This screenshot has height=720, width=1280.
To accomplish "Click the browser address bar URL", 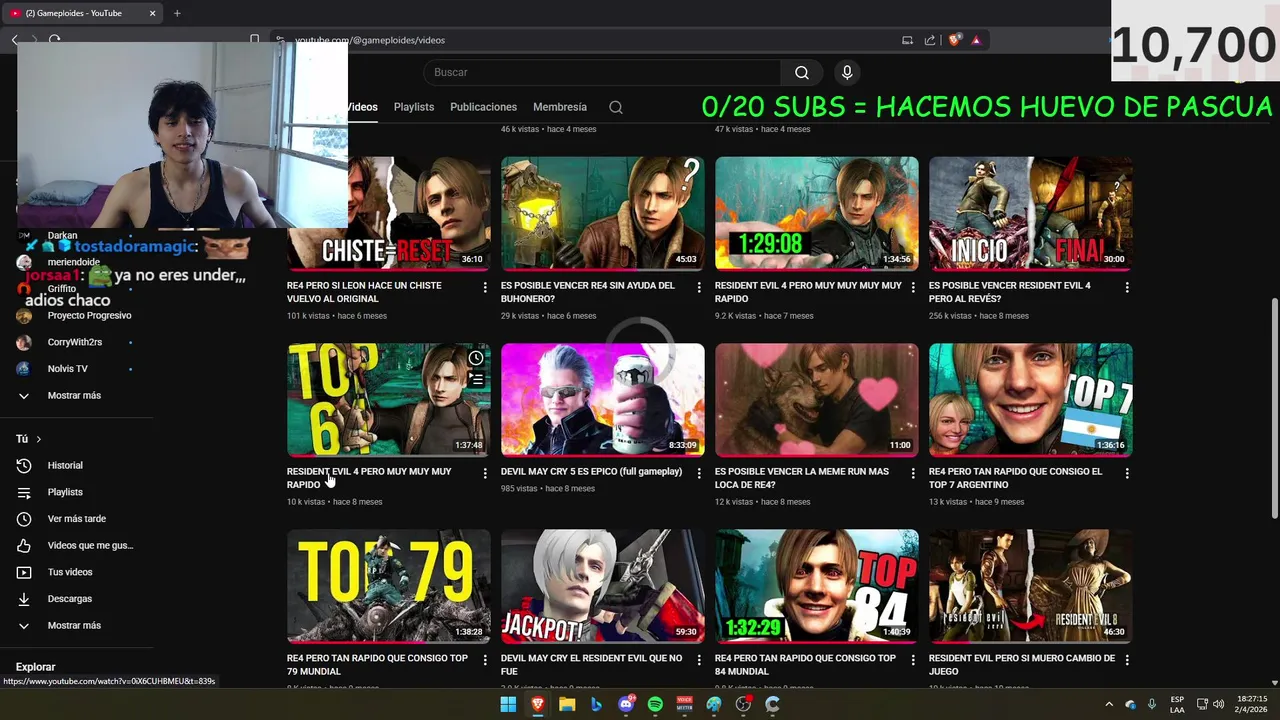I will click(370, 40).
